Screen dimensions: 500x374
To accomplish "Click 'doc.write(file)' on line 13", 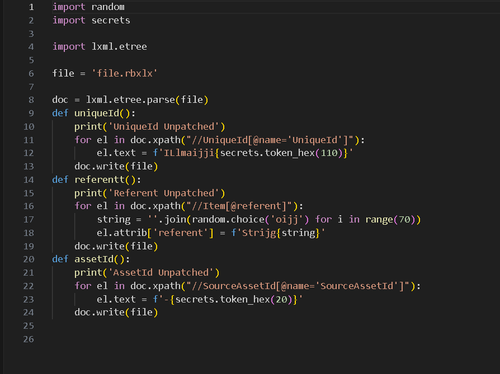I will pyautogui.click(x=116, y=166).
